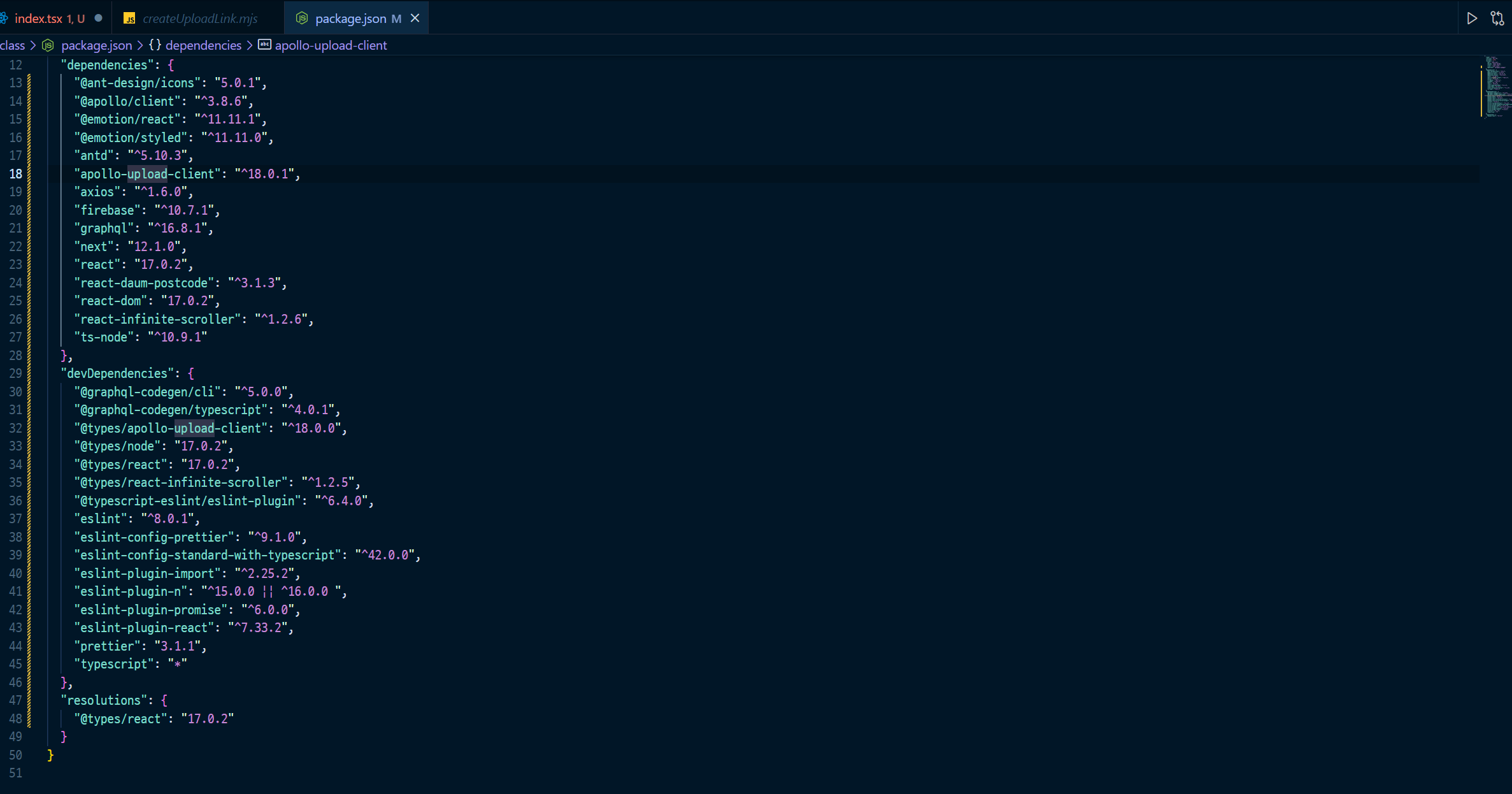Click "react-daum-postcode" entry
The width and height of the screenshot is (1512, 794).
coord(144,283)
